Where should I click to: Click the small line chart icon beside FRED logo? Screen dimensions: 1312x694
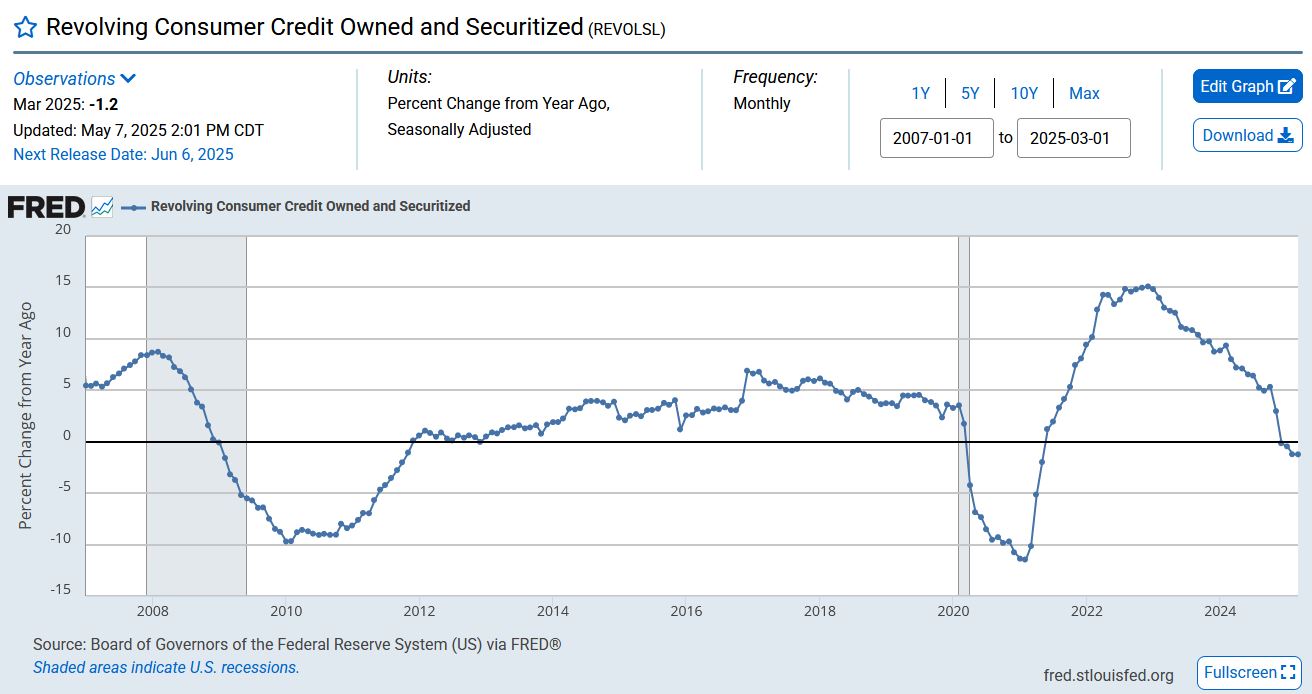(x=102, y=207)
